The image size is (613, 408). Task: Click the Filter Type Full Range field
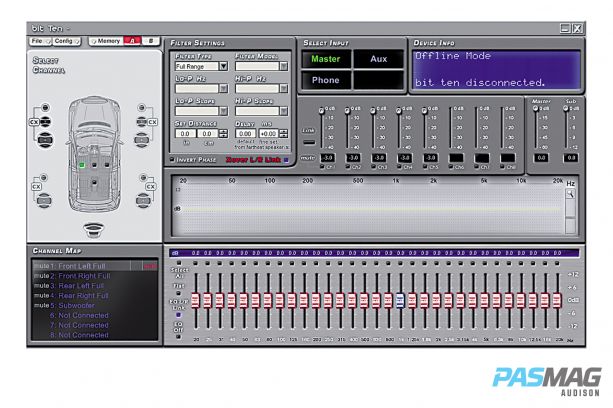(197, 66)
